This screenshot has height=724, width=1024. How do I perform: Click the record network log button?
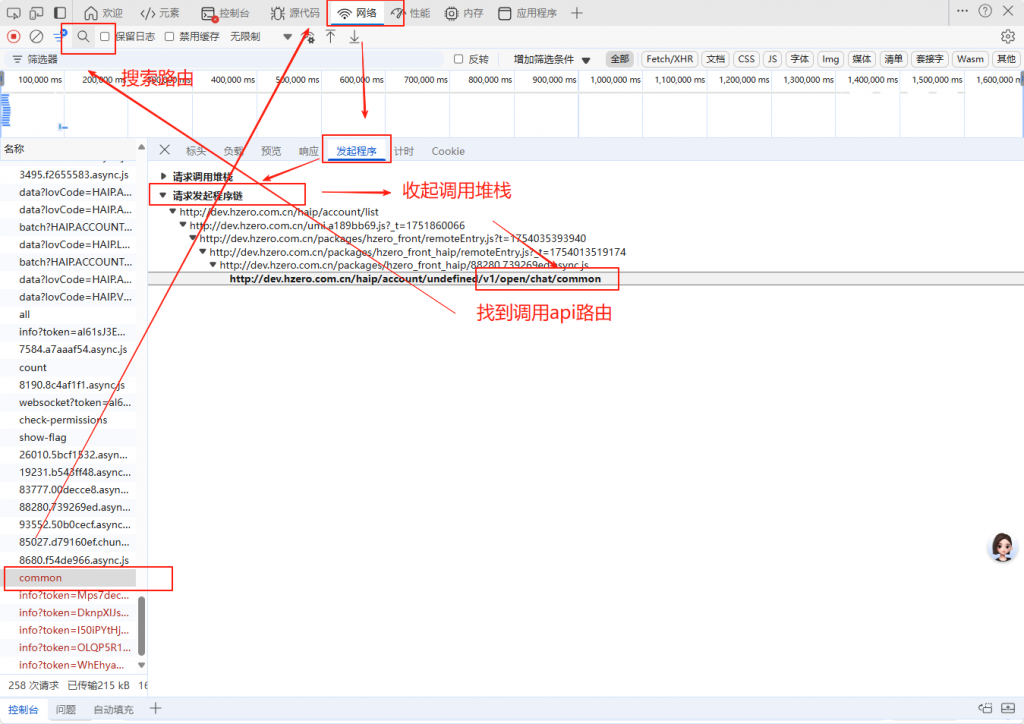14,36
